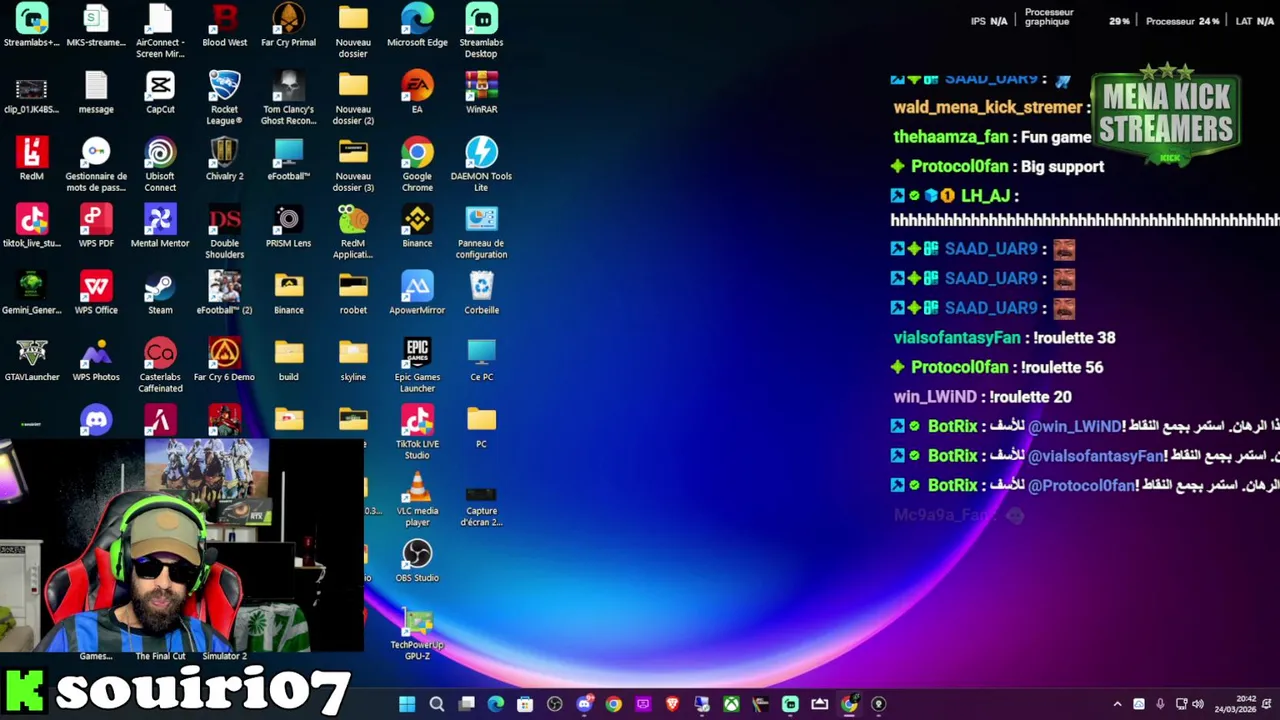Launch OBS Studio from desktop
This screenshot has width=1280, height=720.
click(417, 562)
